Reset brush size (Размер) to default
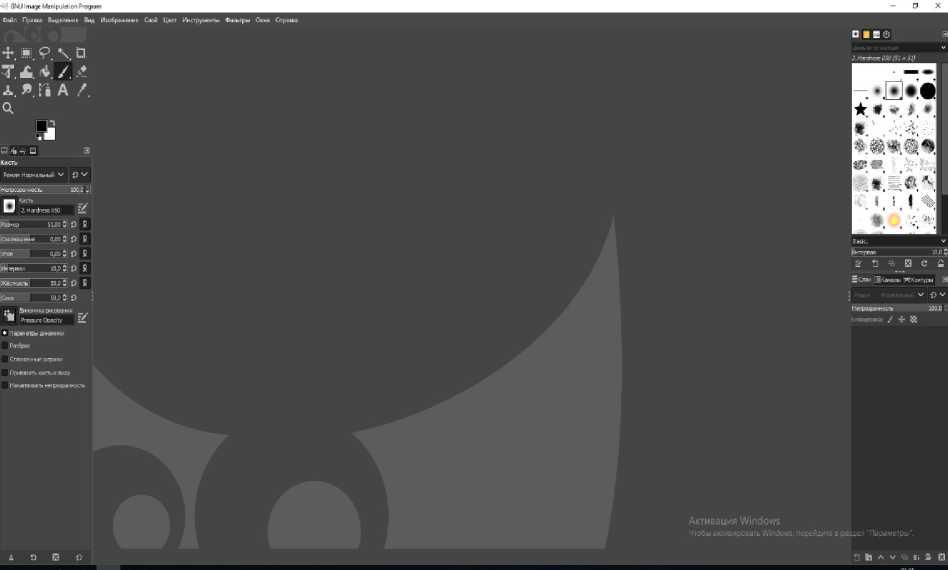 pos(74,224)
